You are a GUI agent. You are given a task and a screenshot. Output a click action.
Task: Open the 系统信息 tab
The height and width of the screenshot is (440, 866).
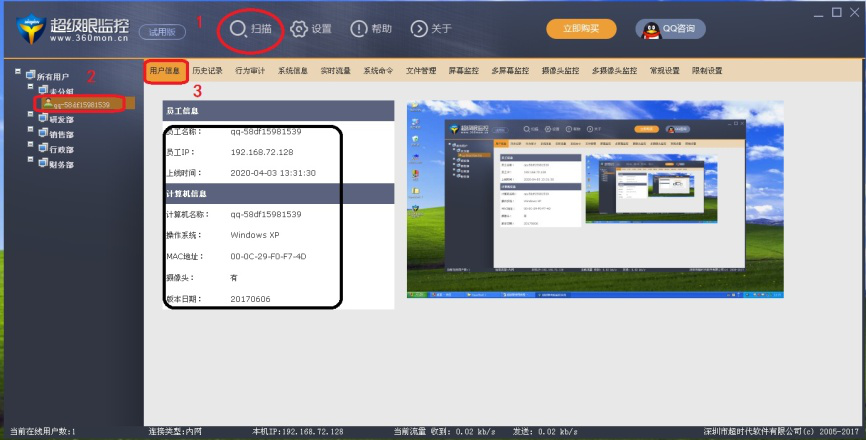(x=293, y=71)
